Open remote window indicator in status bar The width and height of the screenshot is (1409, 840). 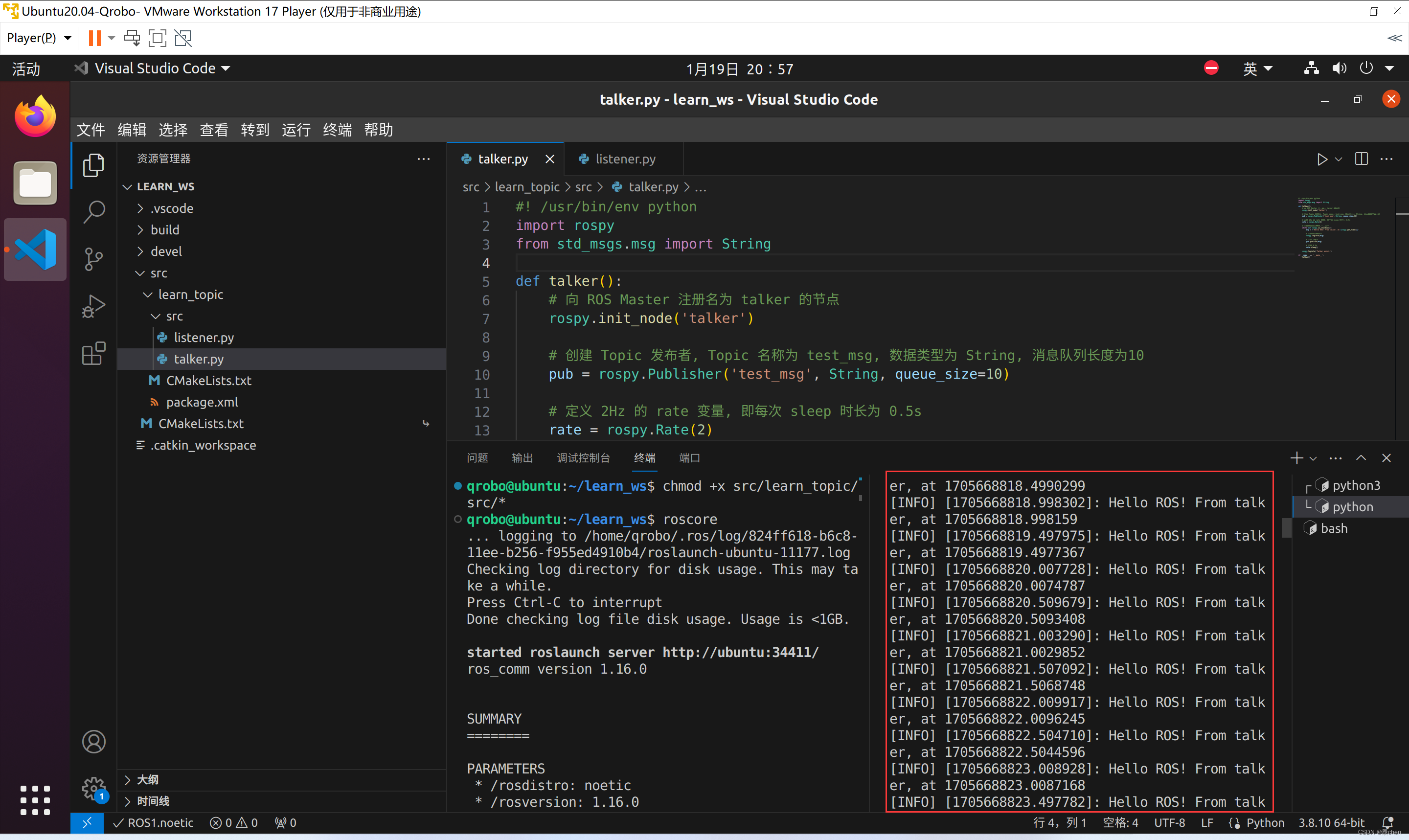coord(87,822)
